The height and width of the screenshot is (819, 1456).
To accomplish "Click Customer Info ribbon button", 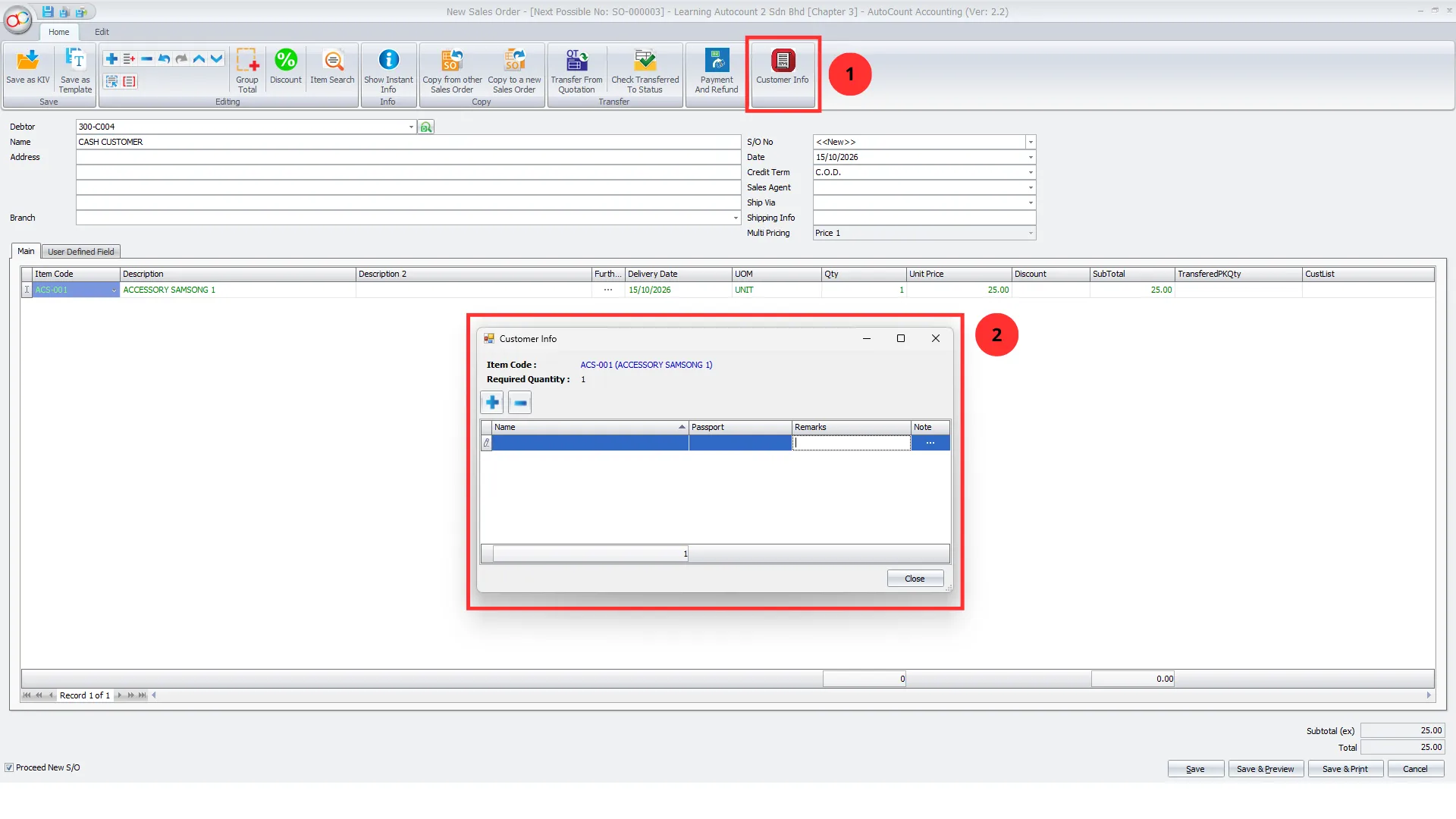I will [783, 67].
